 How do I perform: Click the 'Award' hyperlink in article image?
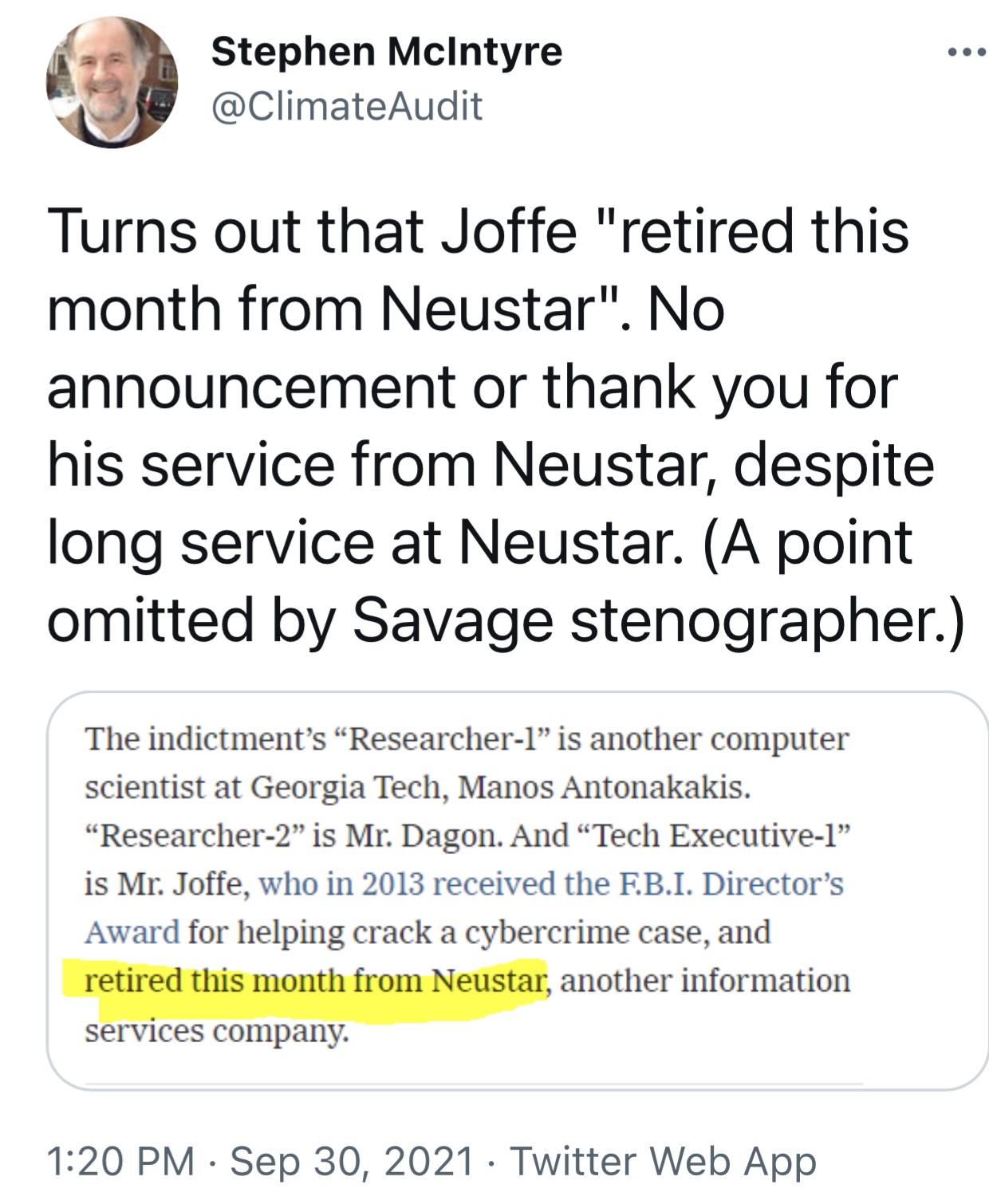(132, 932)
